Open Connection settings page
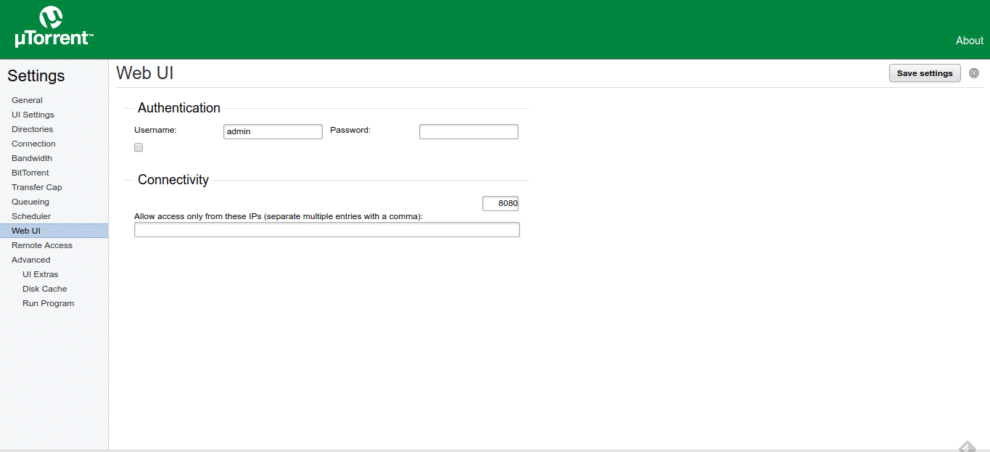 pyautogui.click(x=33, y=144)
